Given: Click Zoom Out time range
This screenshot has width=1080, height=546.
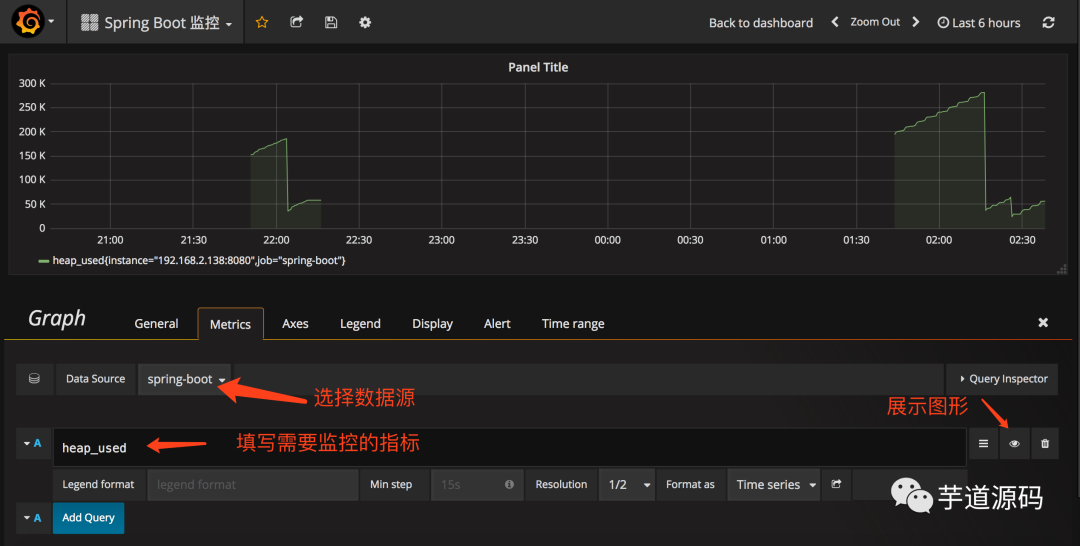Looking at the screenshot, I should (875, 22).
